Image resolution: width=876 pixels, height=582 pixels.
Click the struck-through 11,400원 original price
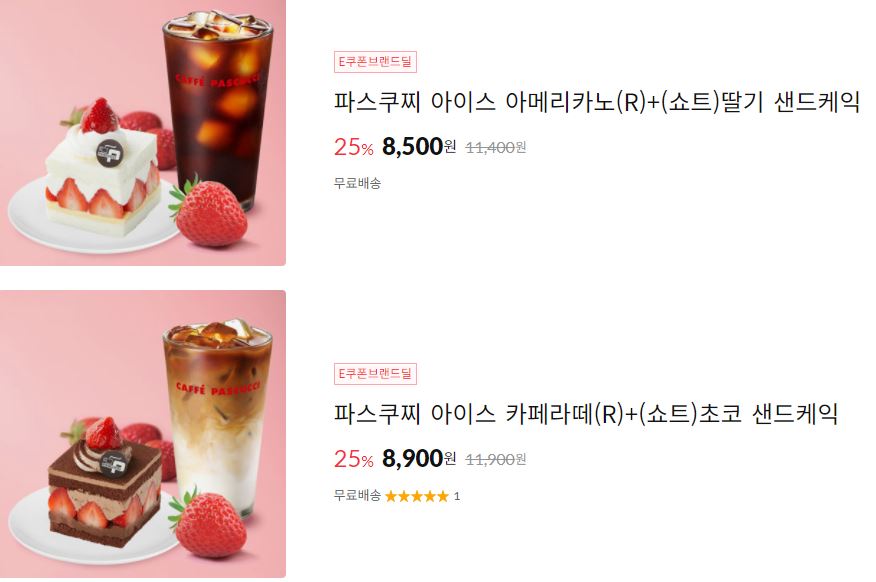coord(496,147)
